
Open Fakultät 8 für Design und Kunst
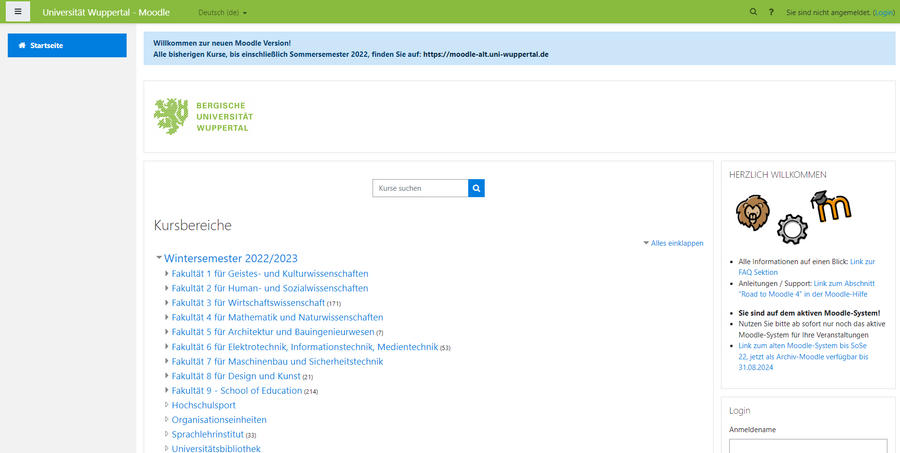pos(236,376)
